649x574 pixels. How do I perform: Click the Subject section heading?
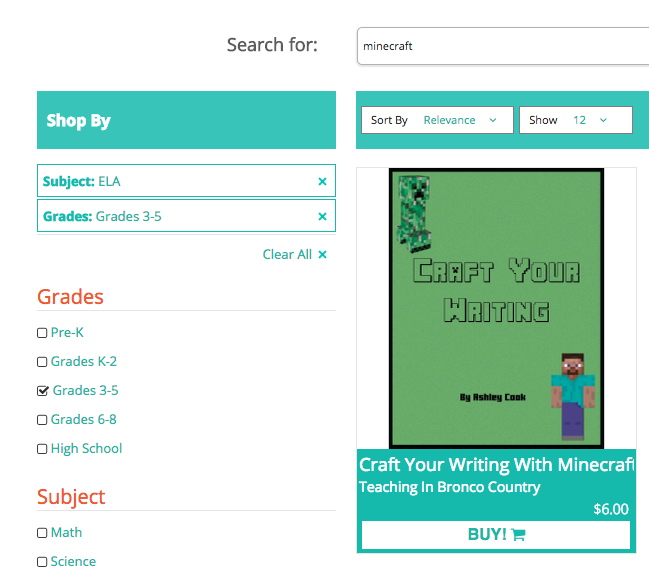pos(71,497)
